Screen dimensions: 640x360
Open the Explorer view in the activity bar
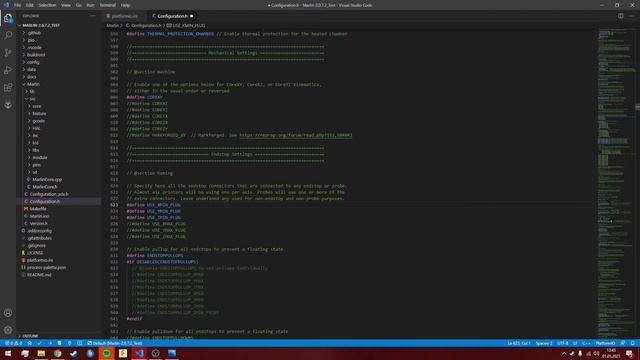pyautogui.click(x=8, y=18)
